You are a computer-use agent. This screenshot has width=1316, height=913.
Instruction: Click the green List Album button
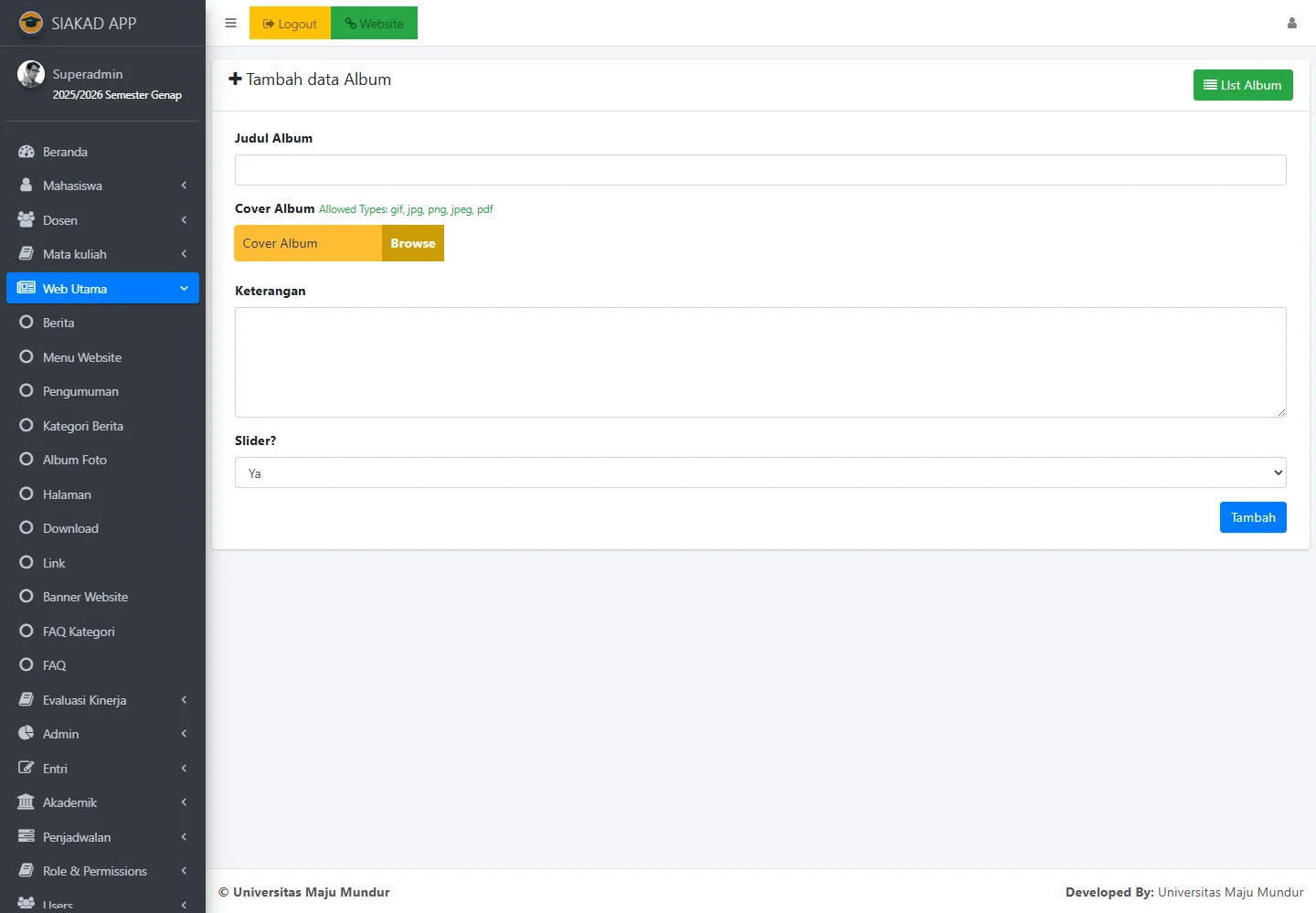1242,85
